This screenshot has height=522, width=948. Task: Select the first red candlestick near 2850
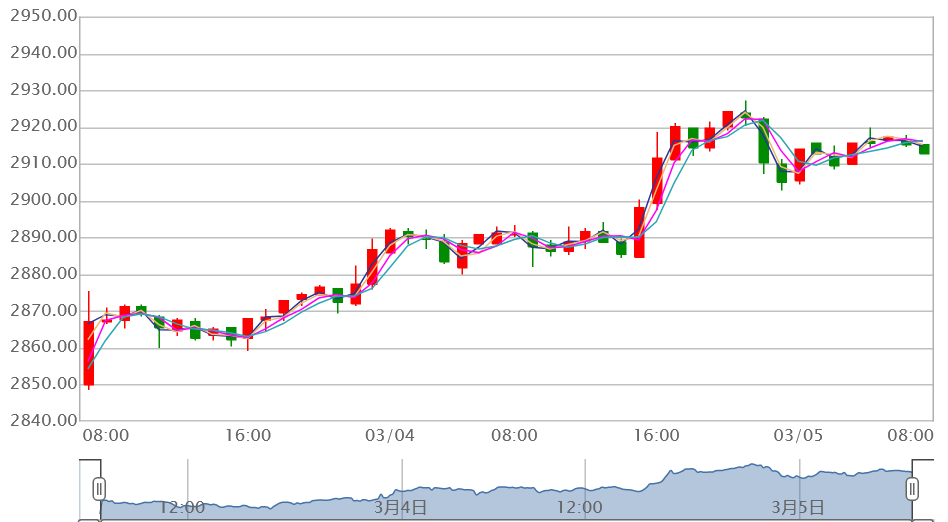click(x=89, y=353)
